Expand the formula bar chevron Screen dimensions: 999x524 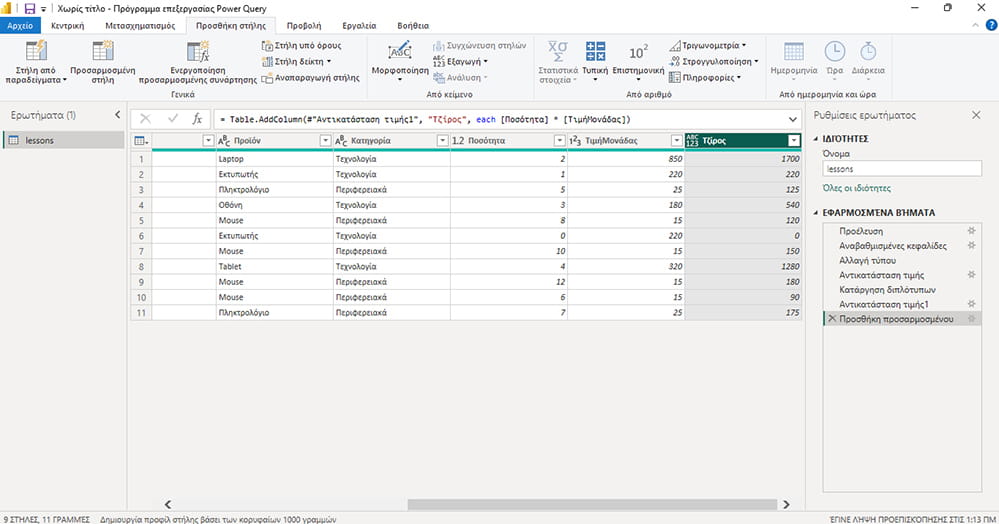tap(793, 119)
